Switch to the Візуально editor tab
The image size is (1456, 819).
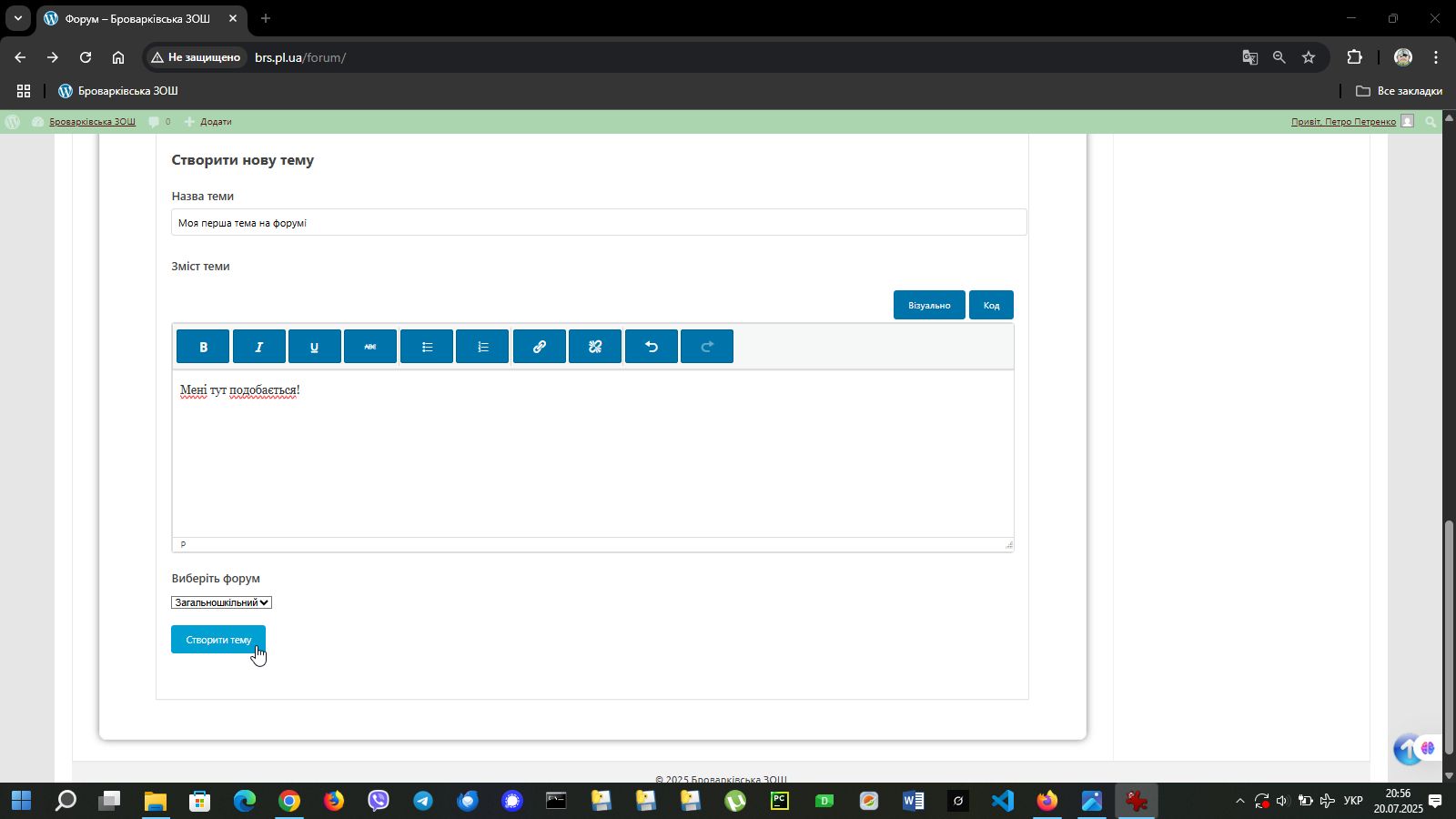point(928,306)
